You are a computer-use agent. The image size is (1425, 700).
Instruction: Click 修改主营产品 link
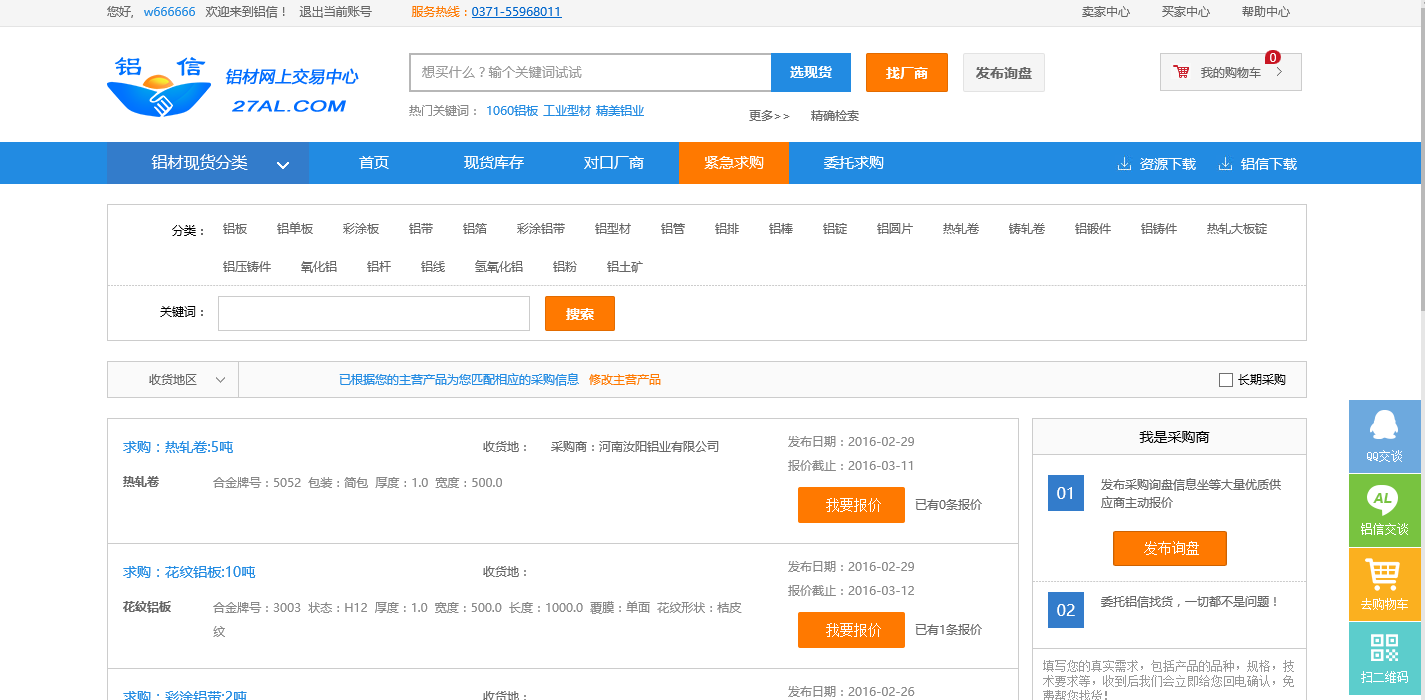point(625,380)
